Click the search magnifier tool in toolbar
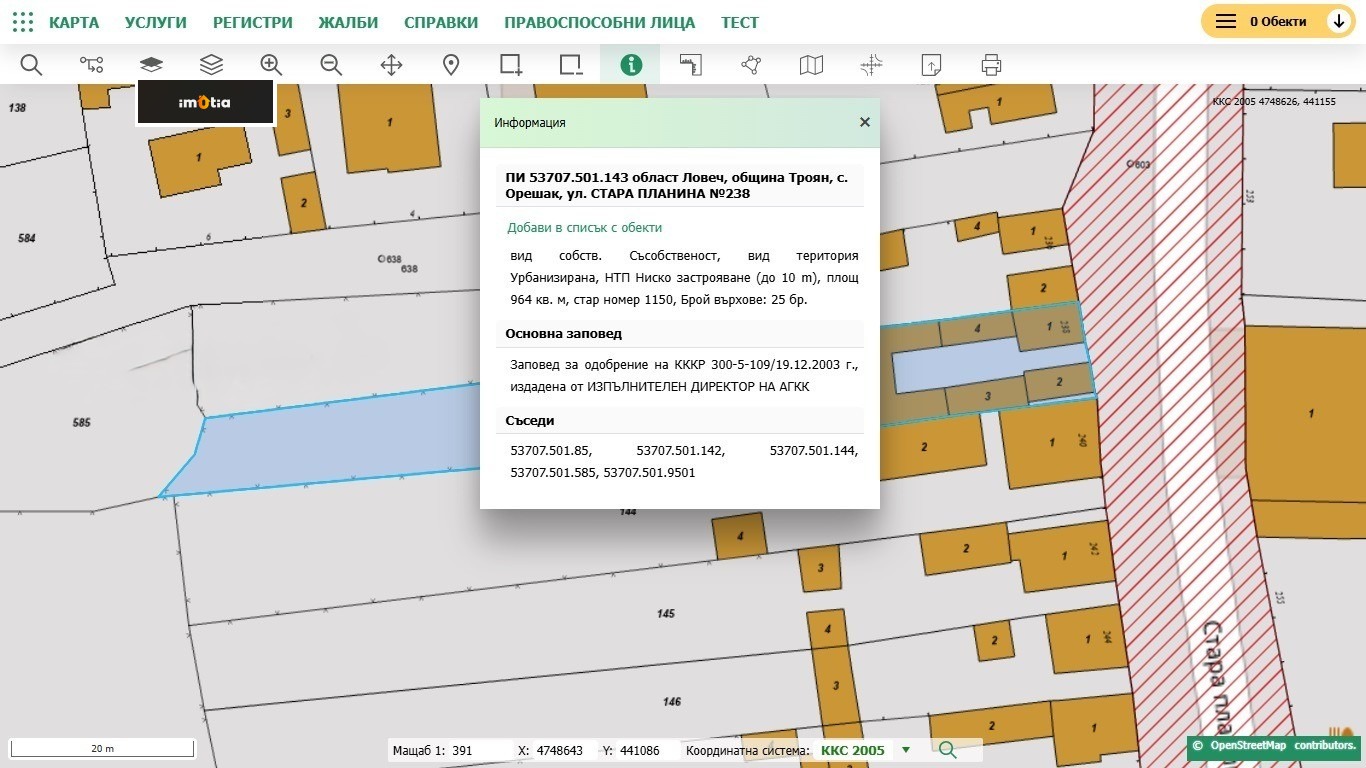 (x=31, y=65)
